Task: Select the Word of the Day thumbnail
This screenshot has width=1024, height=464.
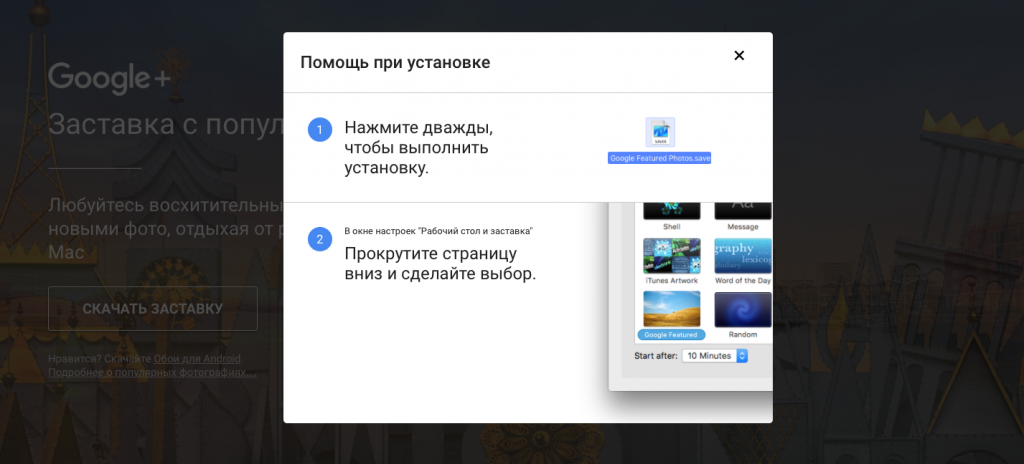Action: (743, 256)
